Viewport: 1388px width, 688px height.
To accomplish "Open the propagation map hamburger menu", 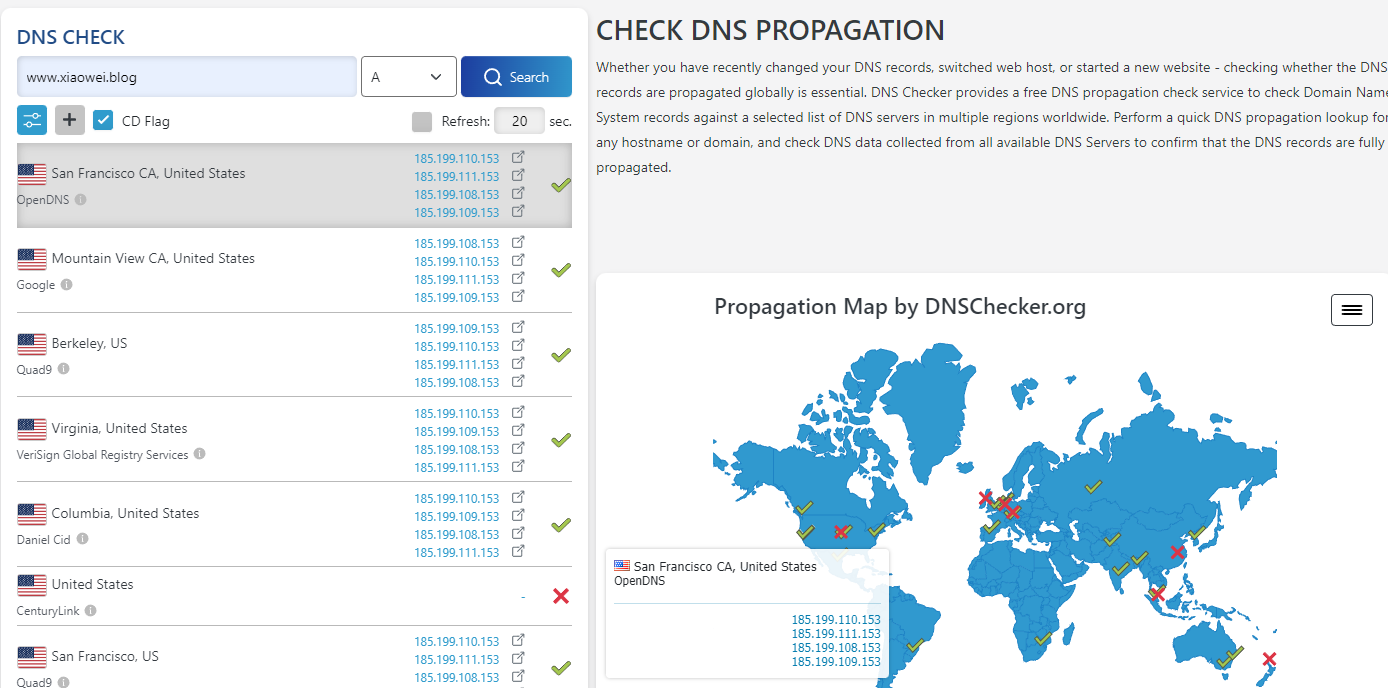I will click(x=1351, y=310).
